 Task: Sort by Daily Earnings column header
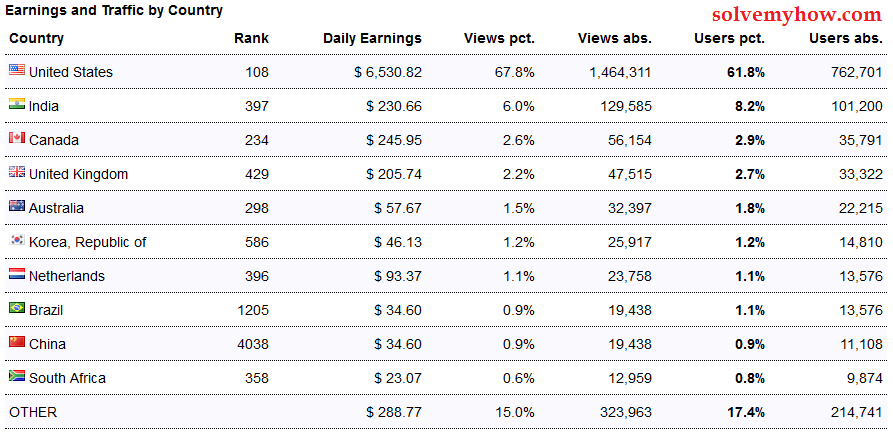click(372, 39)
